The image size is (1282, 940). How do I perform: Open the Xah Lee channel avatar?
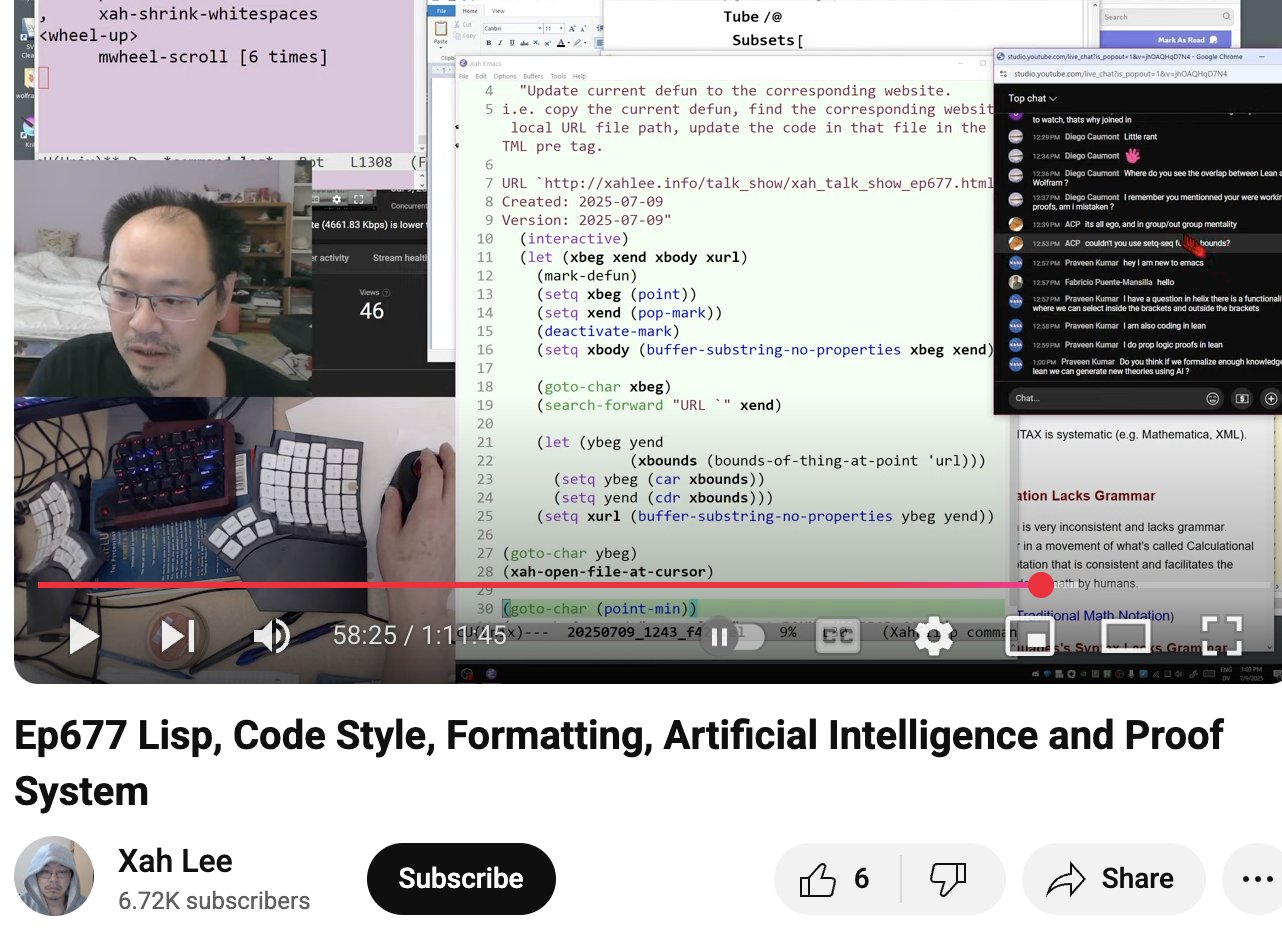[x=54, y=876]
